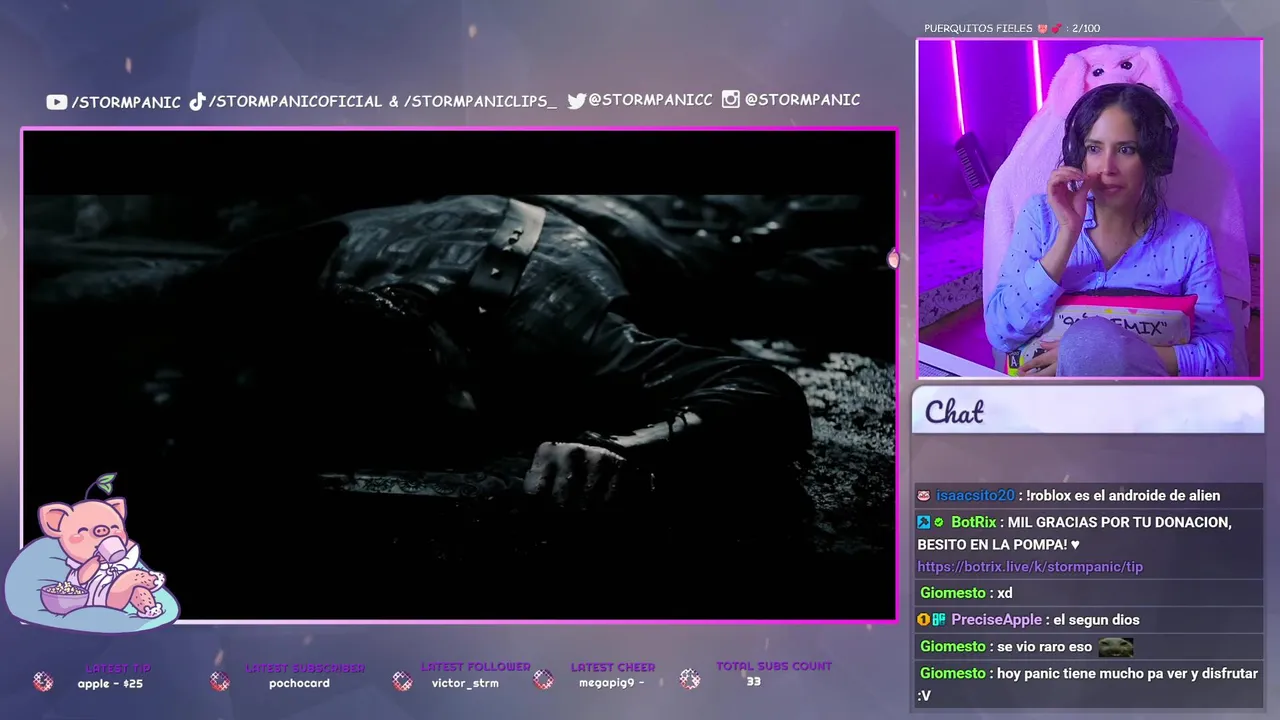Click Giomesto's name on 'hoy panic tiene' message
Image resolution: width=1280 pixels, height=720 pixels.
pos(953,674)
